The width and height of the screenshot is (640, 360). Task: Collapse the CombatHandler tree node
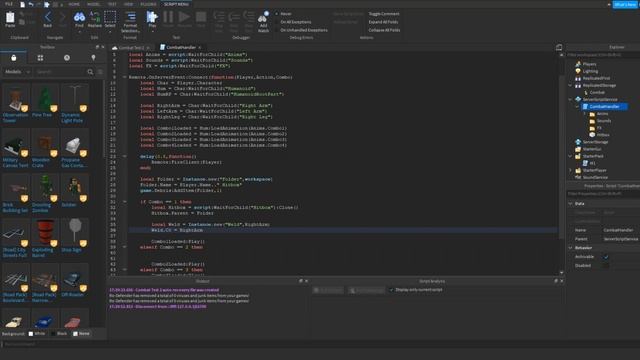[578, 107]
